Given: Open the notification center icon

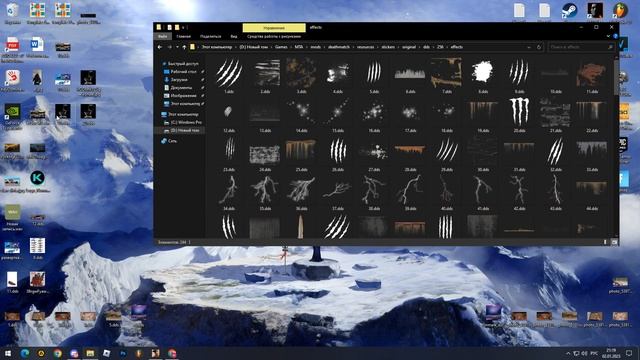Looking at the screenshot, I should tap(629, 353).
